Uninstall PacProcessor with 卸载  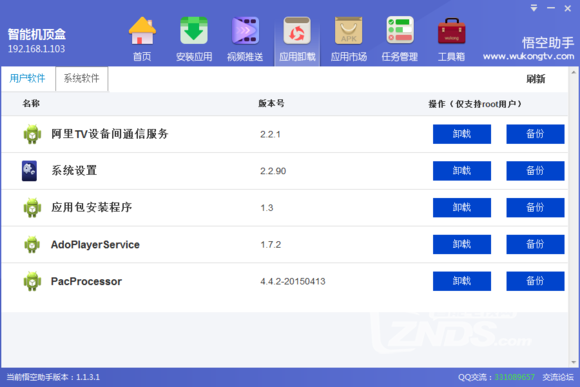(x=462, y=281)
